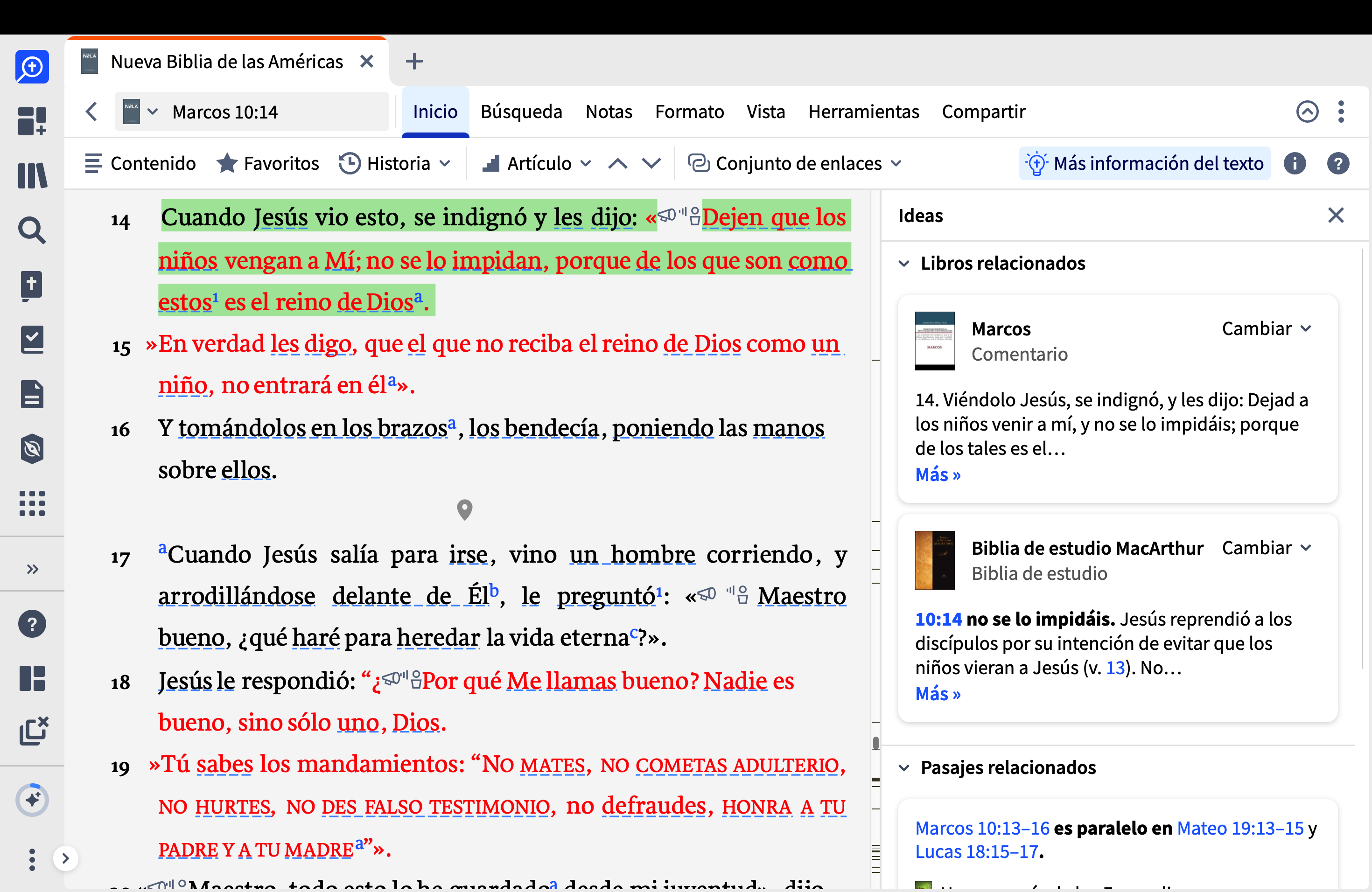Click the Favoritos star button
The image size is (1372, 892).
coord(267,164)
